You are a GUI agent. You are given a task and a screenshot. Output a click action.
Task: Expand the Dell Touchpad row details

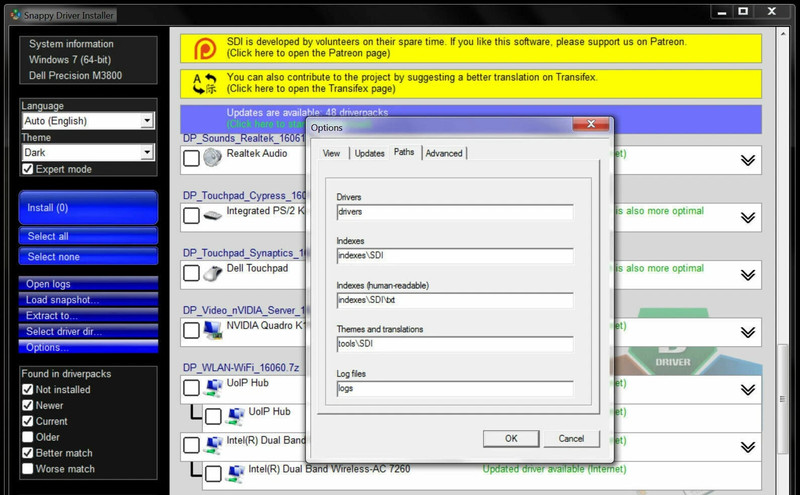(748, 275)
